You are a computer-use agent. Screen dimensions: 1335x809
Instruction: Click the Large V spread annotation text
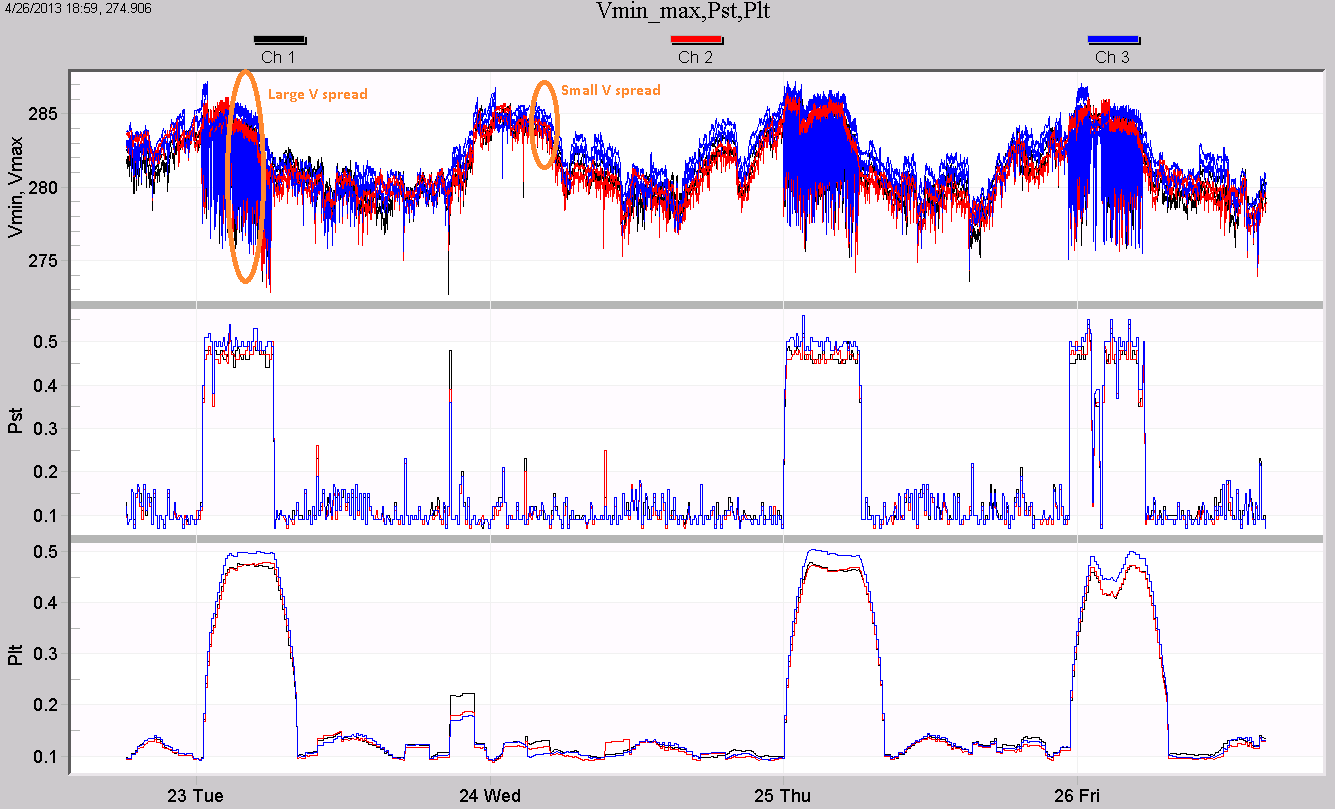tap(317, 94)
